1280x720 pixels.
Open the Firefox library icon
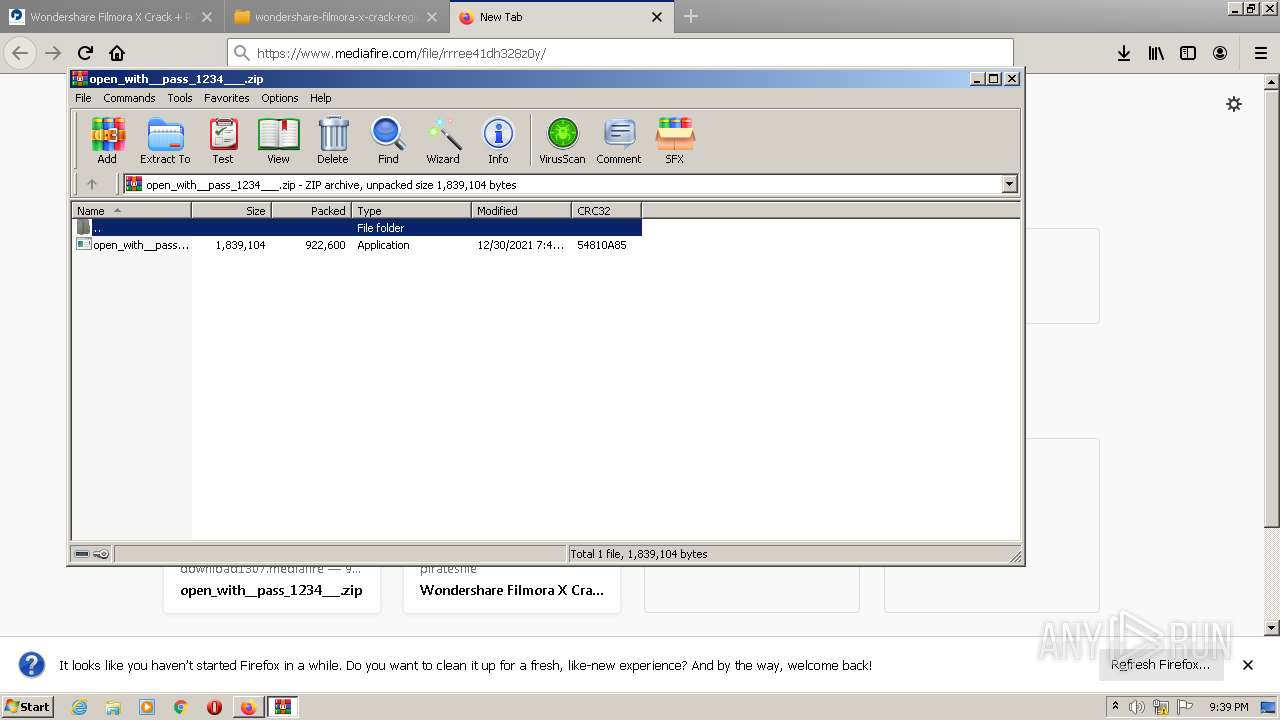pyautogui.click(x=1156, y=53)
